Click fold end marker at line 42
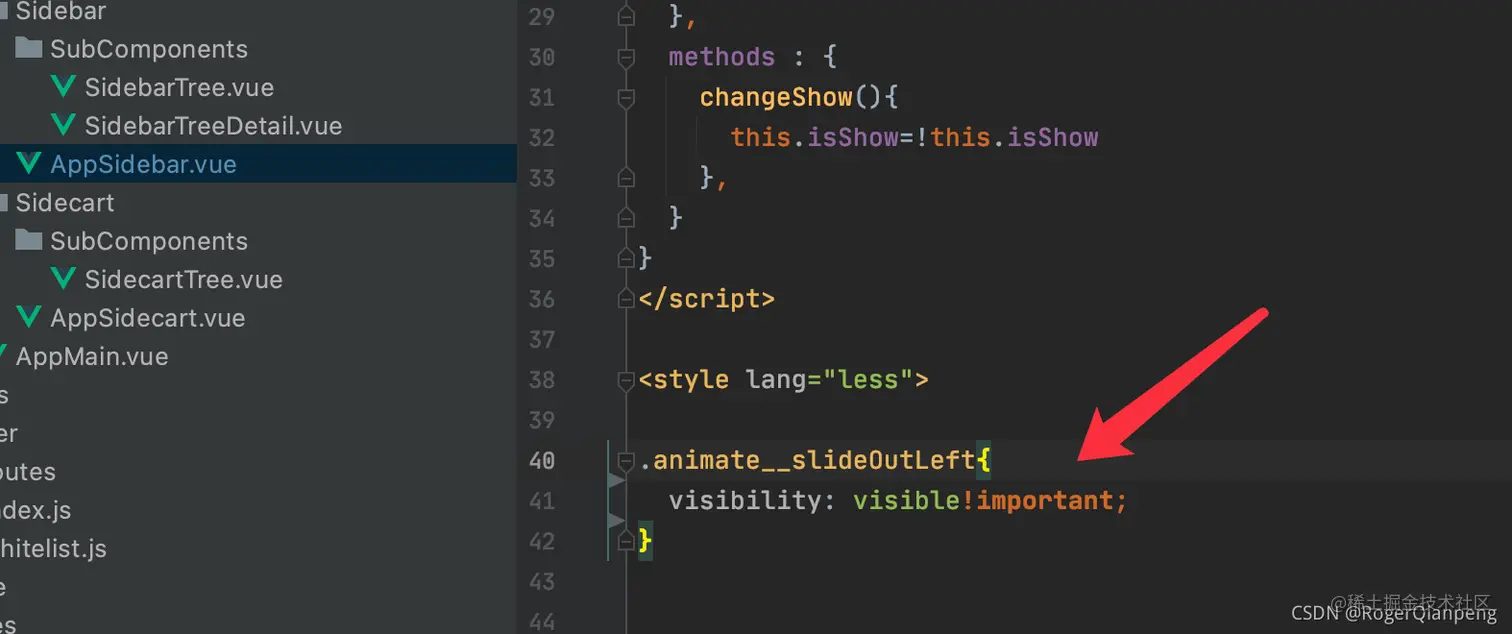This screenshot has width=1512, height=634. click(626, 541)
